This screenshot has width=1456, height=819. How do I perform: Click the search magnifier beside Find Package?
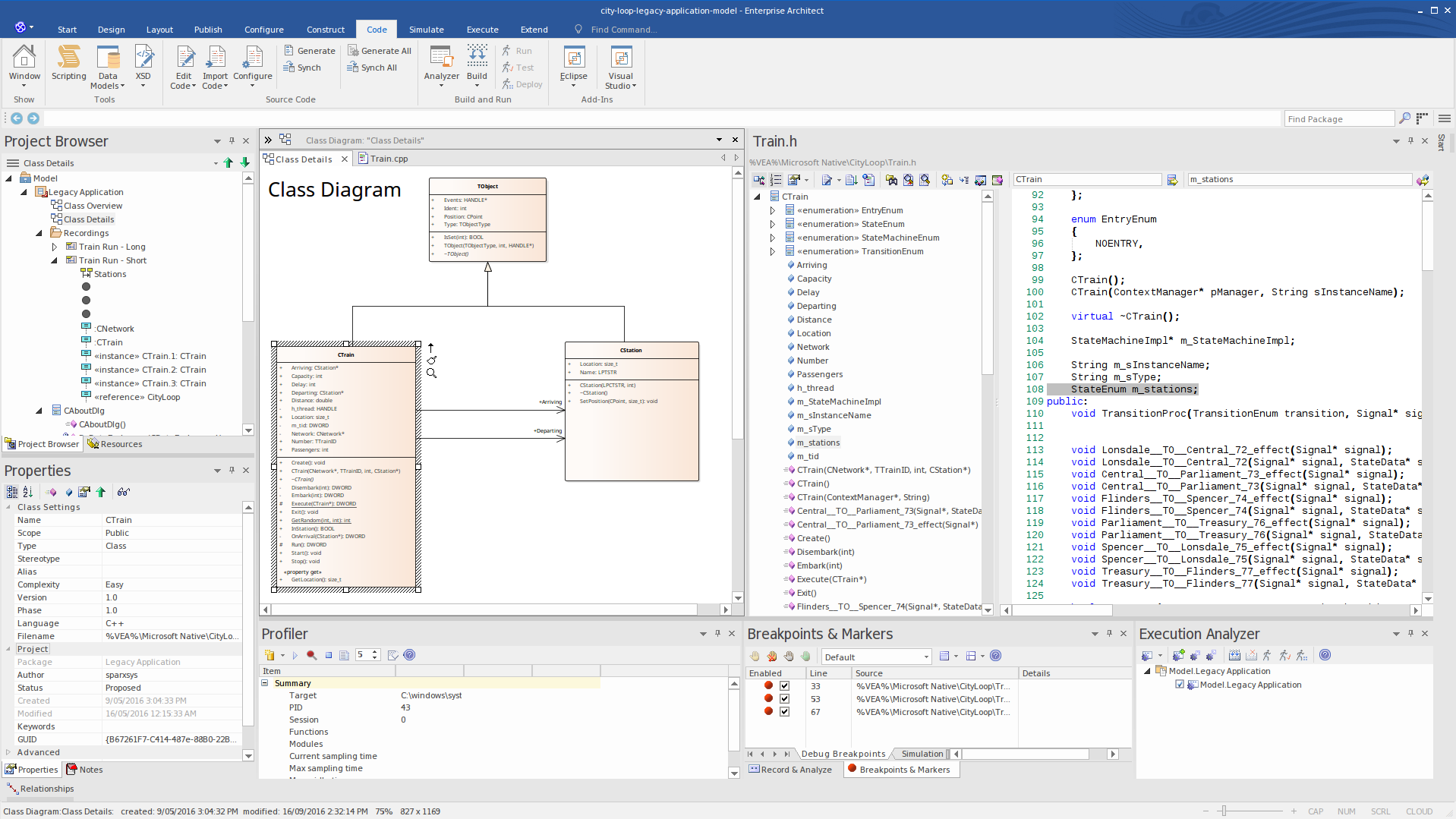pos(1404,118)
